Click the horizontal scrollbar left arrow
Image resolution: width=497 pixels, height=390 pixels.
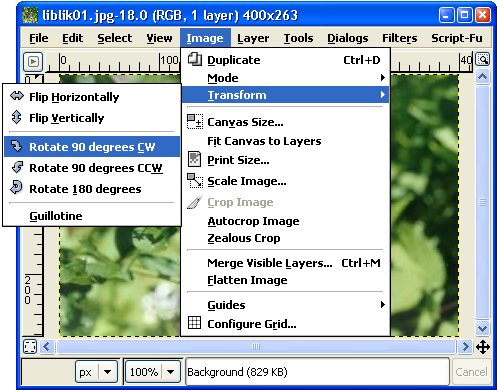click(x=47, y=347)
